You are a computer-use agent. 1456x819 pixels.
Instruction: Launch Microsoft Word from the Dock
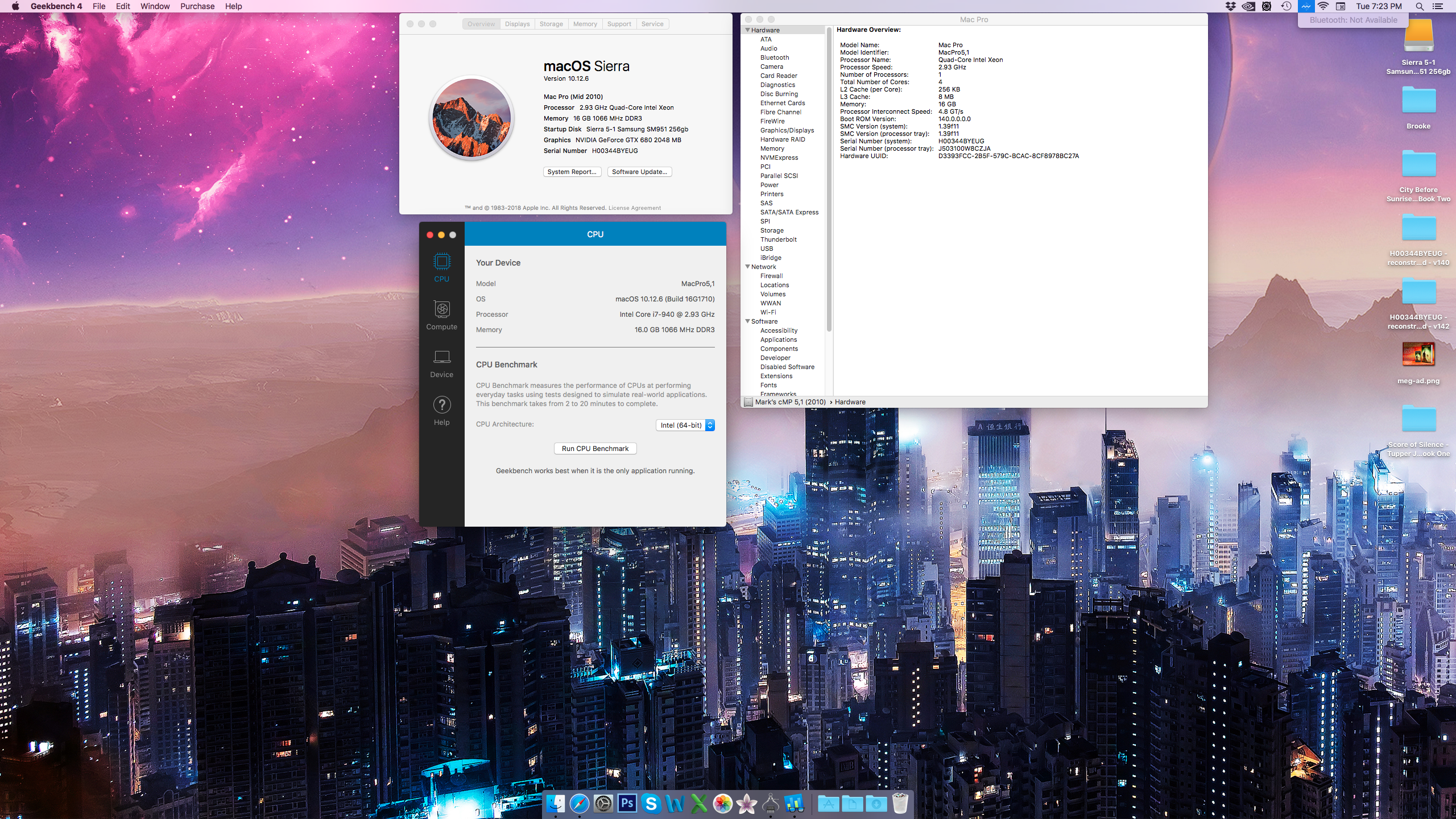(x=675, y=803)
